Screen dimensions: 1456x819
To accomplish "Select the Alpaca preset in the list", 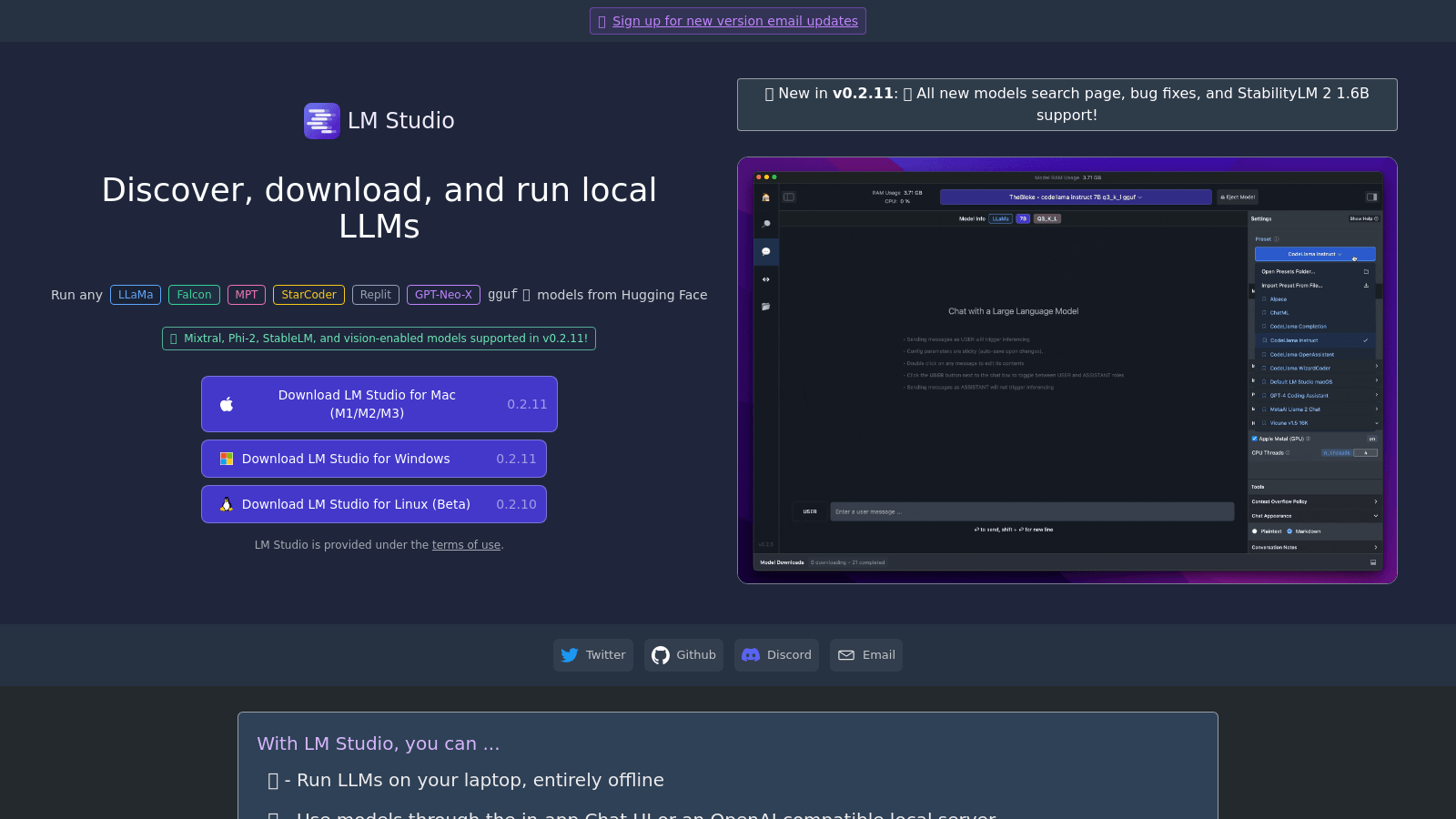I will click(1315, 298).
